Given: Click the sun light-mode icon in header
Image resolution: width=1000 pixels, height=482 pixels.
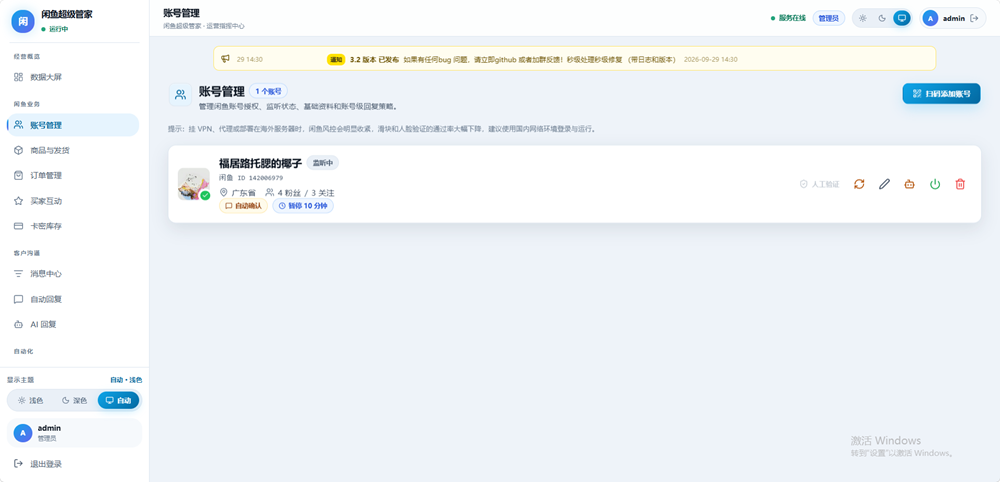Looking at the screenshot, I should click(x=862, y=18).
